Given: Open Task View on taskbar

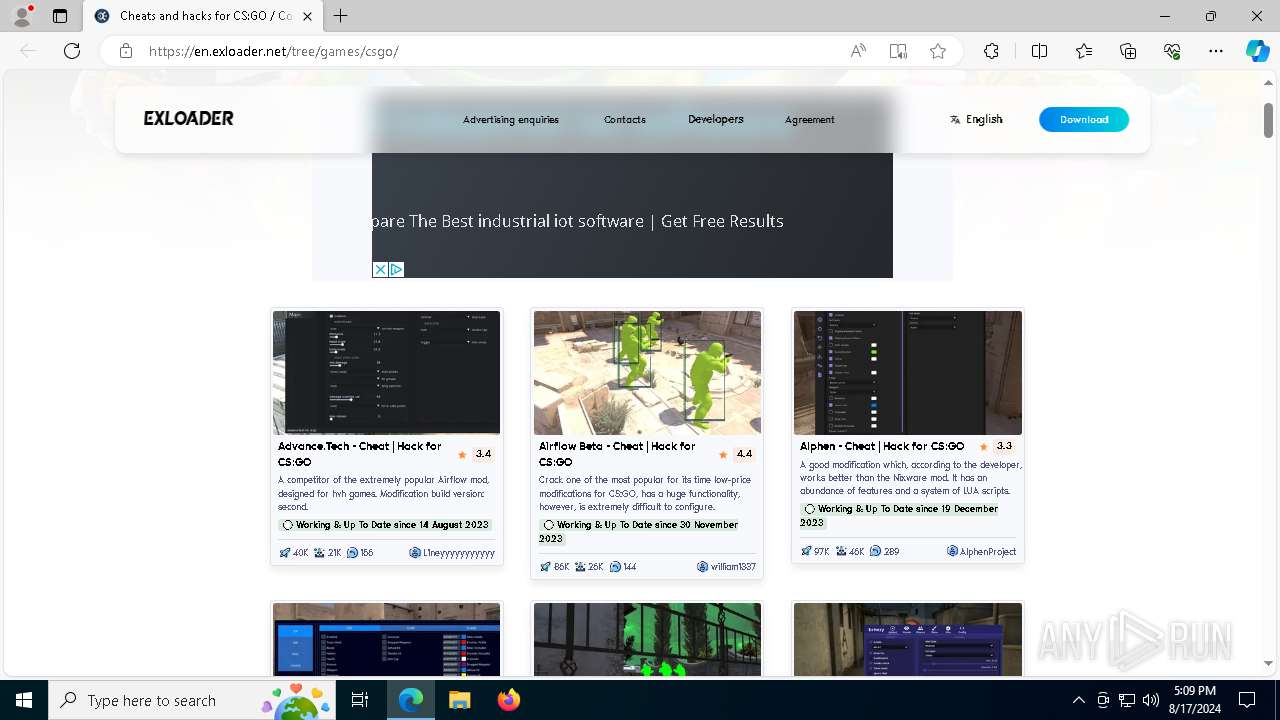Looking at the screenshot, I should click(x=360, y=700).
